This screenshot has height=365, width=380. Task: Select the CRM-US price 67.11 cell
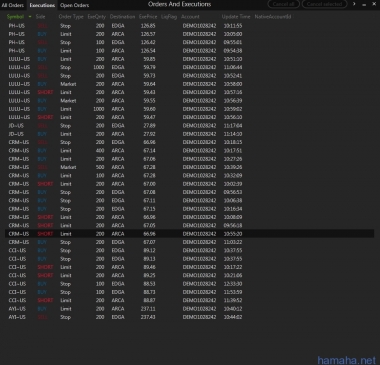(149, 201)
